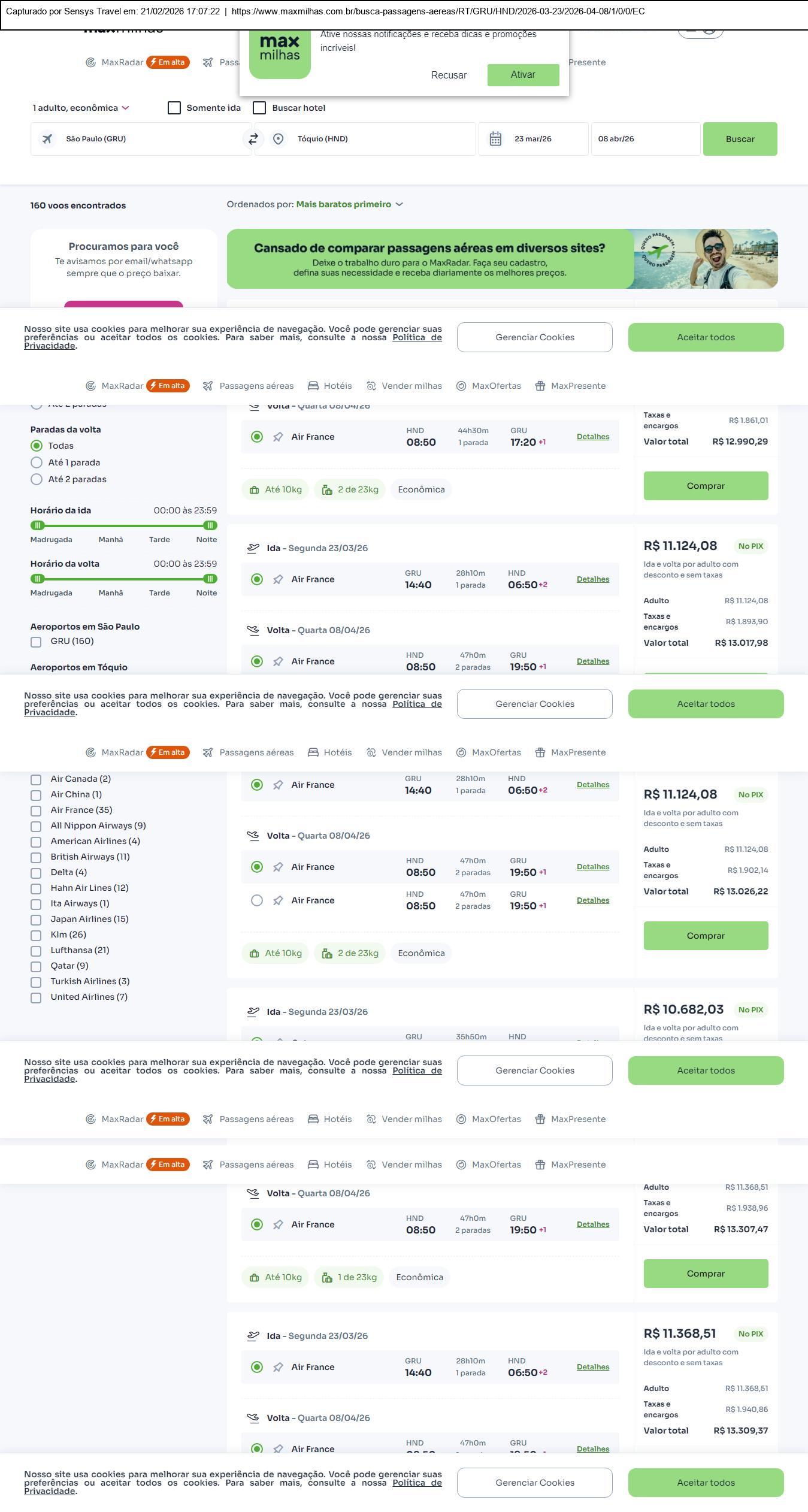Click the left handle of Horário da ida slider
This screenshot has width=808, height=1512.
[38, 525]
